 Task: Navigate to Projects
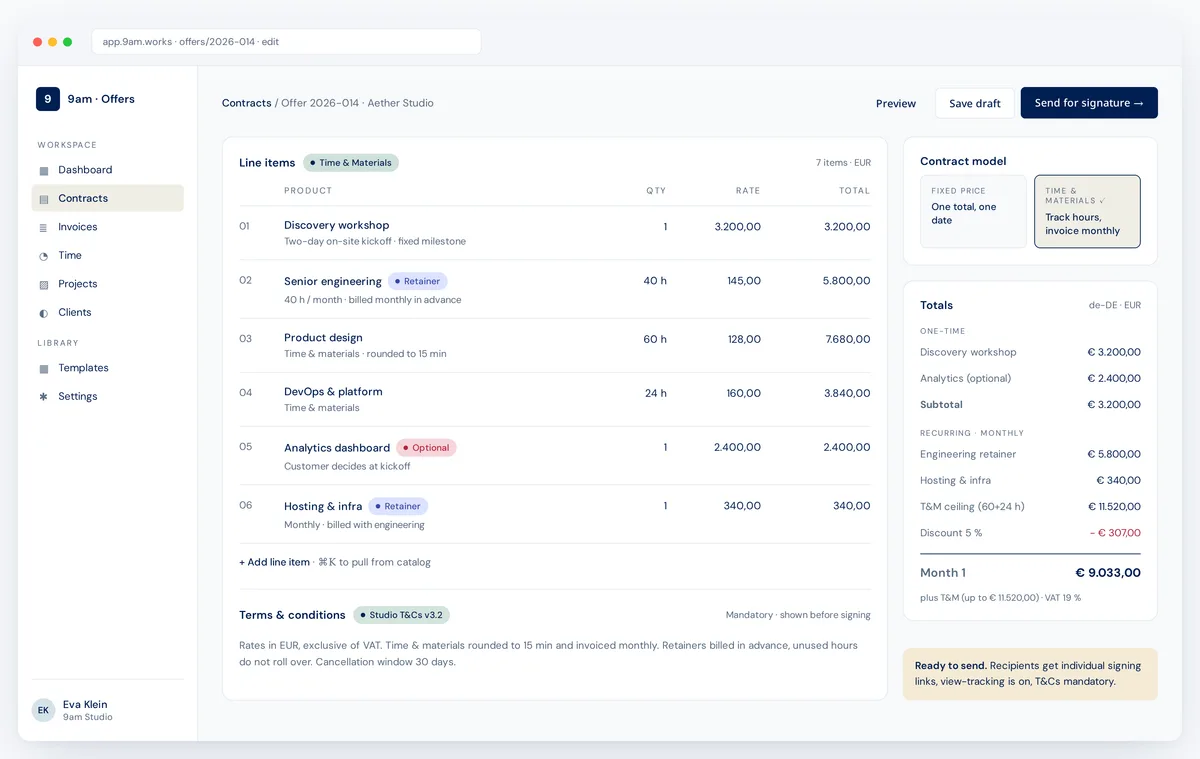pyautogui.click(x=108, y=284)
